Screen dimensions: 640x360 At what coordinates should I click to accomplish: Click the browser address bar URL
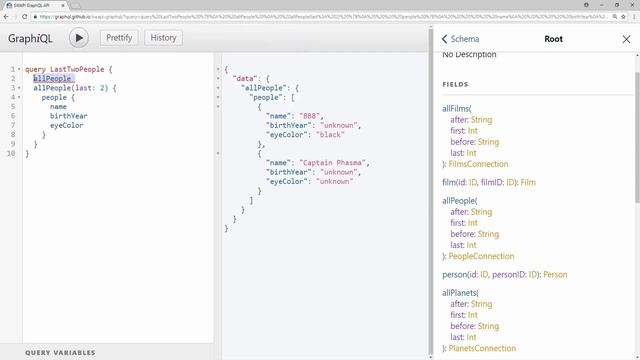coord(322,17)
